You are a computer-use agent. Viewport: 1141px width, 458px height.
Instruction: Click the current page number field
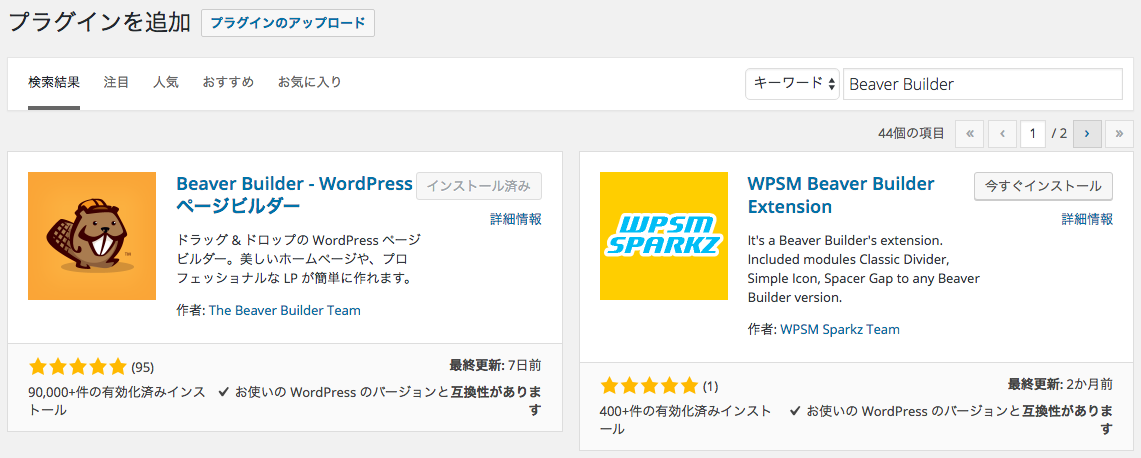click(1032, 134)
